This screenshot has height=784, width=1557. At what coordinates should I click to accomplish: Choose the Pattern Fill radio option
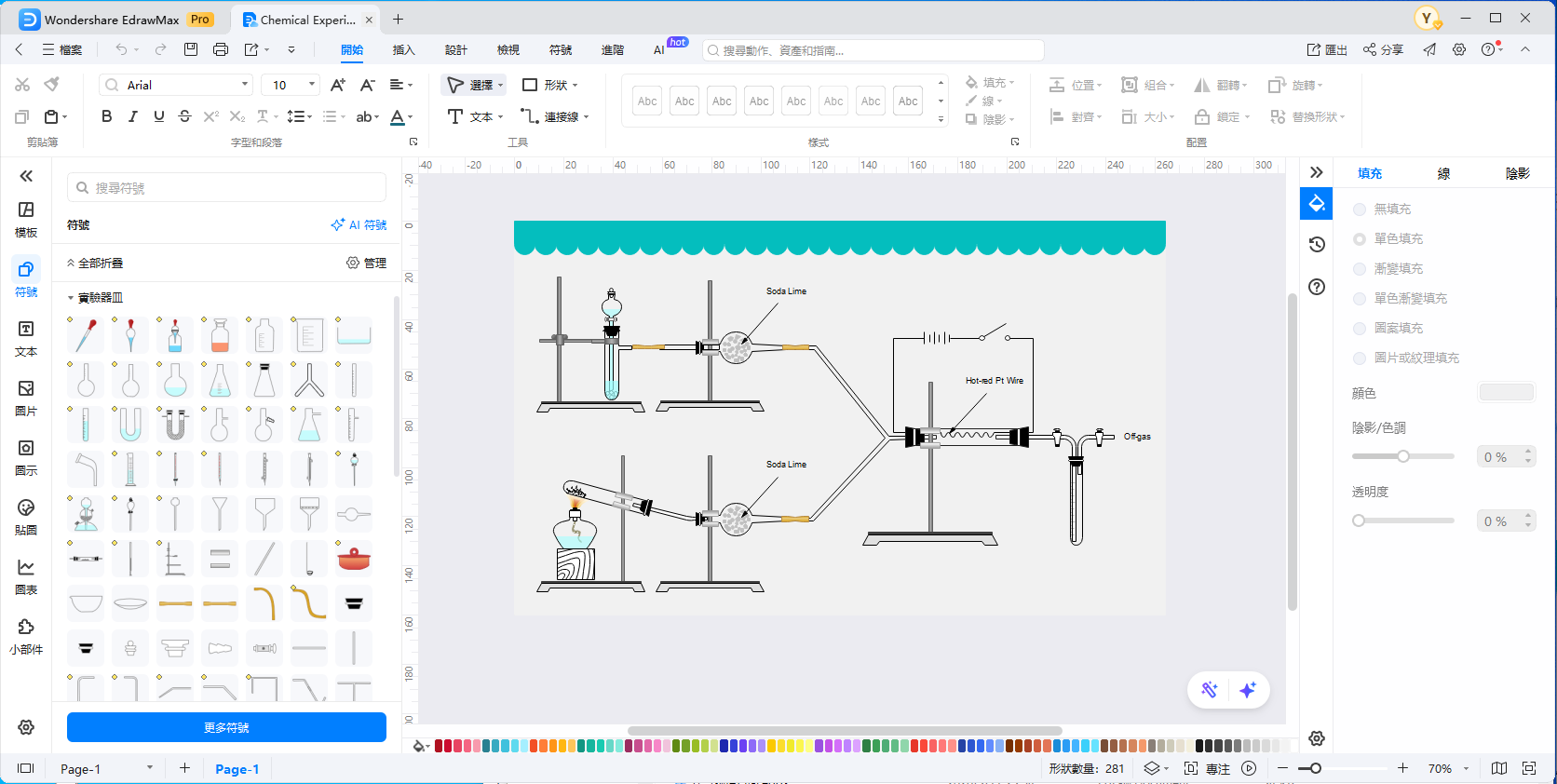click(1360, 329)
